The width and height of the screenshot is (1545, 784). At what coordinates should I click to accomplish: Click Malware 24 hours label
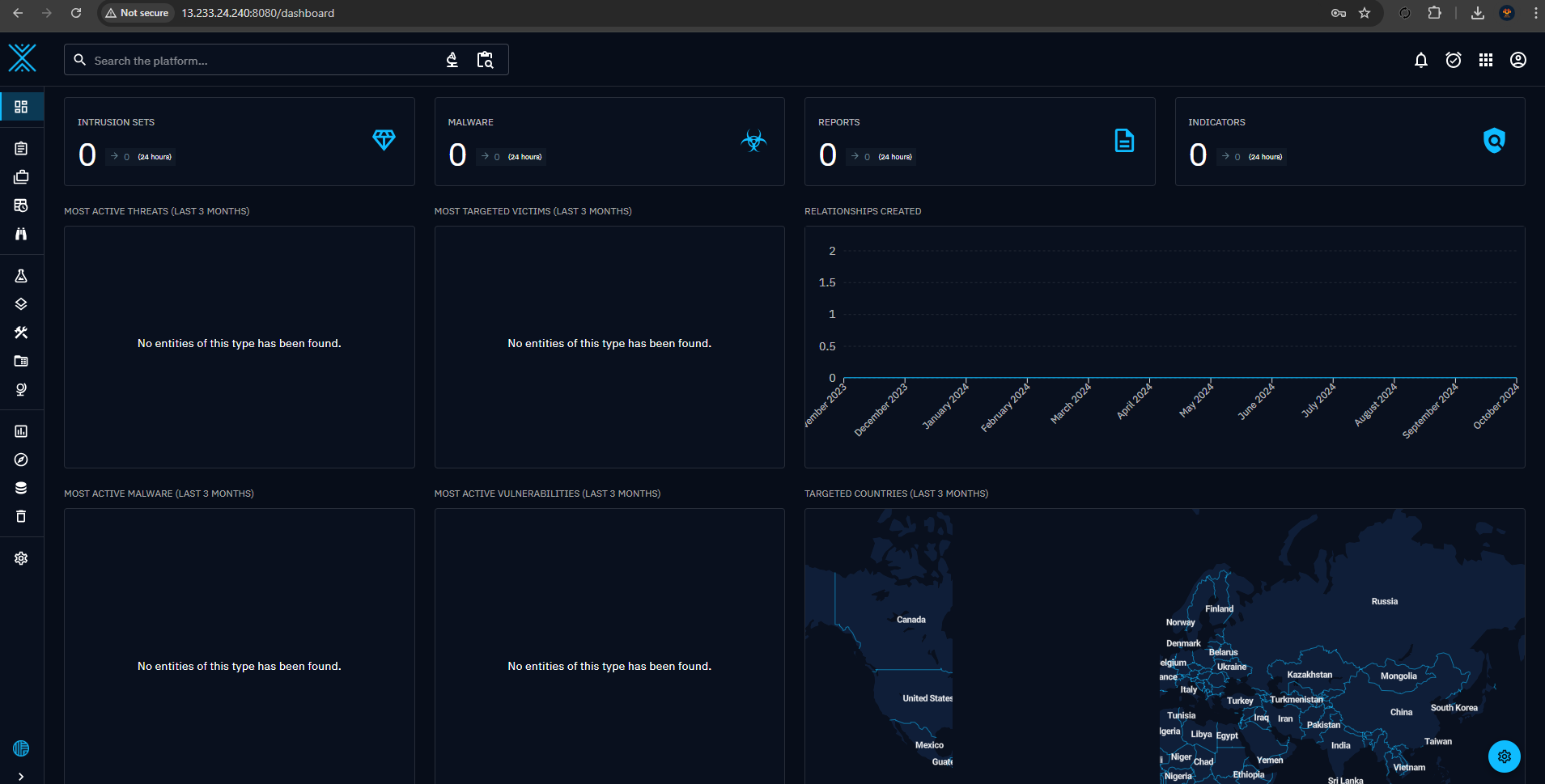pyautogui.click(x=525, y=157)
